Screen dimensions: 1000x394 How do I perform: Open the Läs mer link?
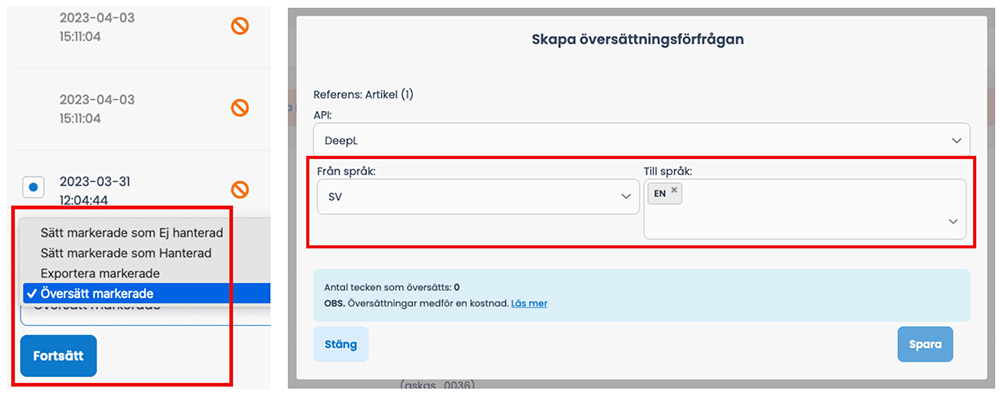tap(529, 303)
